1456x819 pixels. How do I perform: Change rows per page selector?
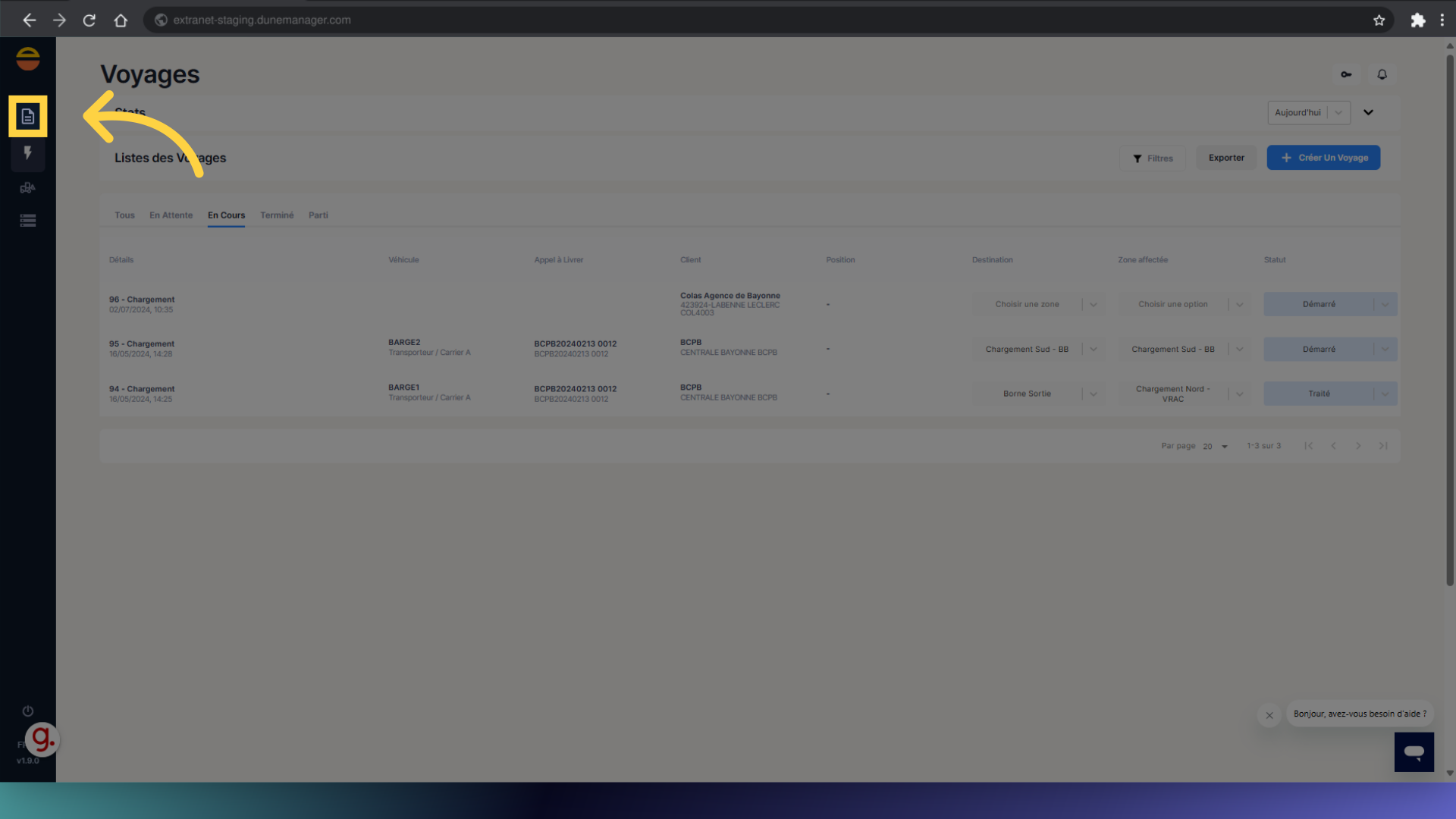point(1215,447)
